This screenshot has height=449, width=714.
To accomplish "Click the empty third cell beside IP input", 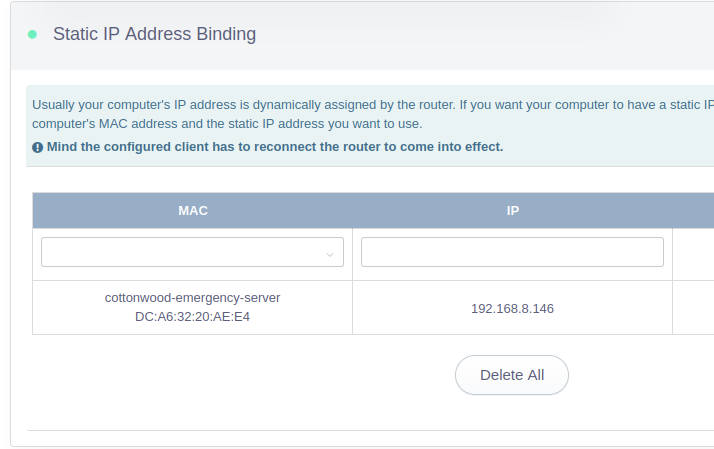I will (x=693, y=252).
